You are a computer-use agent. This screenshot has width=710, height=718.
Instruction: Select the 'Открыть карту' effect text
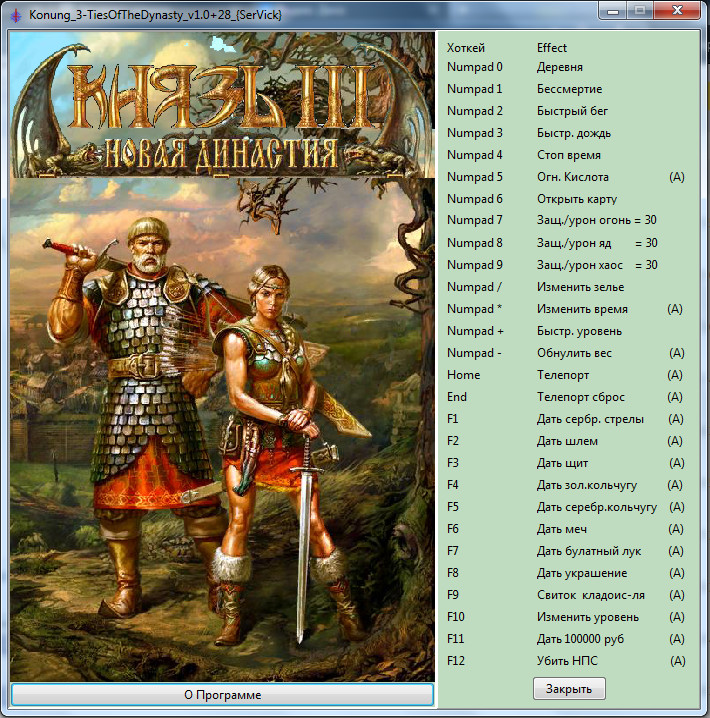[x=577, y=199]
